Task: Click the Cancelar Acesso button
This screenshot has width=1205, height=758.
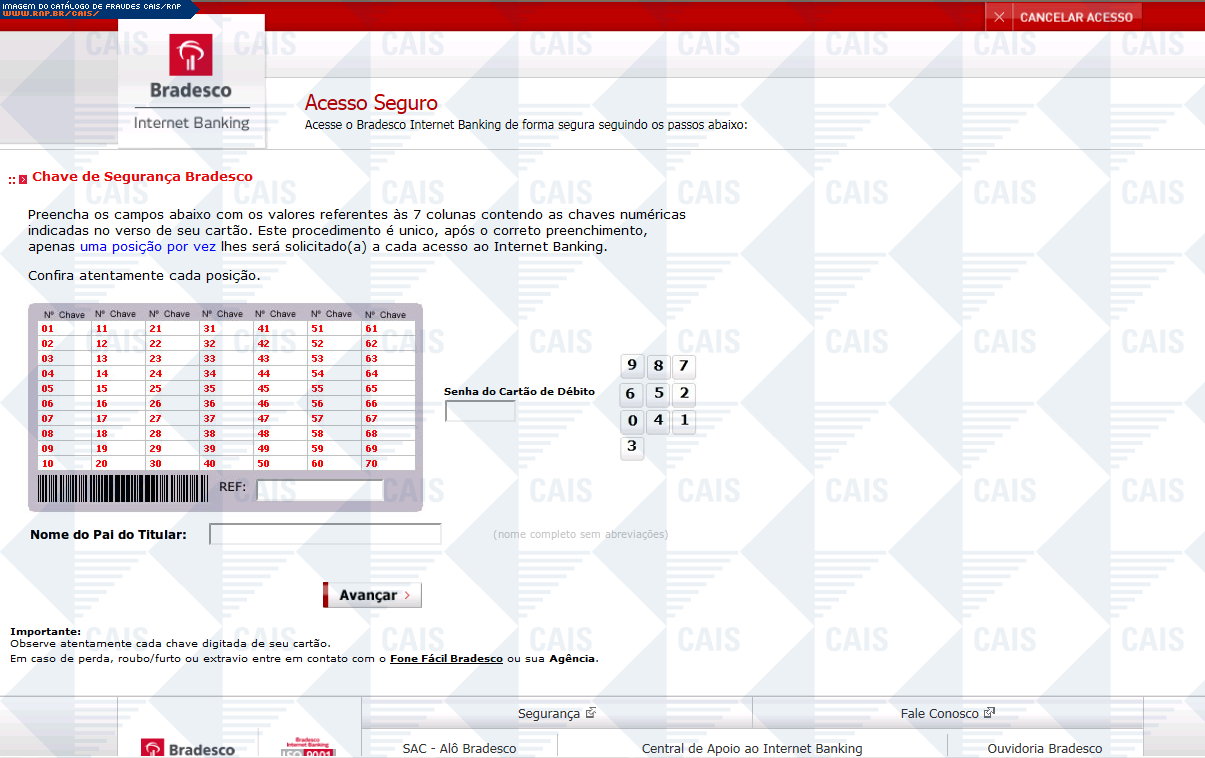Action: (x=1064, y=17)
